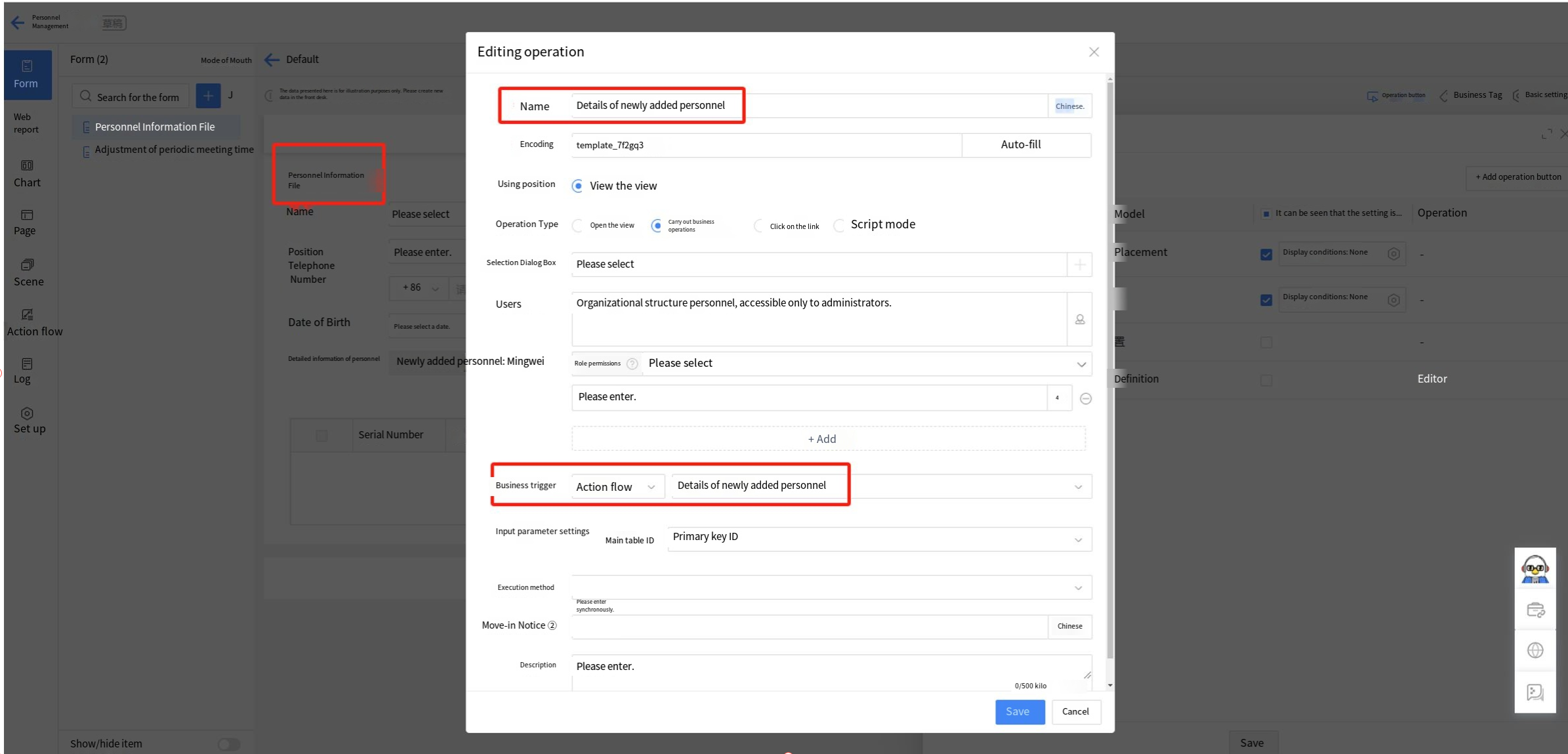Click the blue plus add form button
The width and height of the screenshot is (1568, 754).
[208, 96]
